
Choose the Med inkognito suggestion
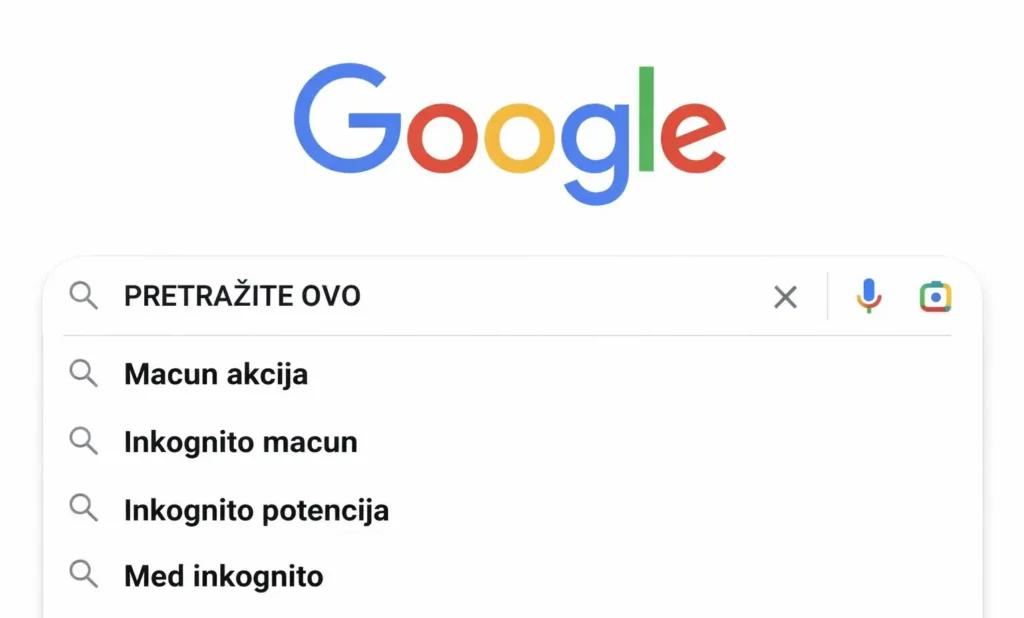[222, 575]
